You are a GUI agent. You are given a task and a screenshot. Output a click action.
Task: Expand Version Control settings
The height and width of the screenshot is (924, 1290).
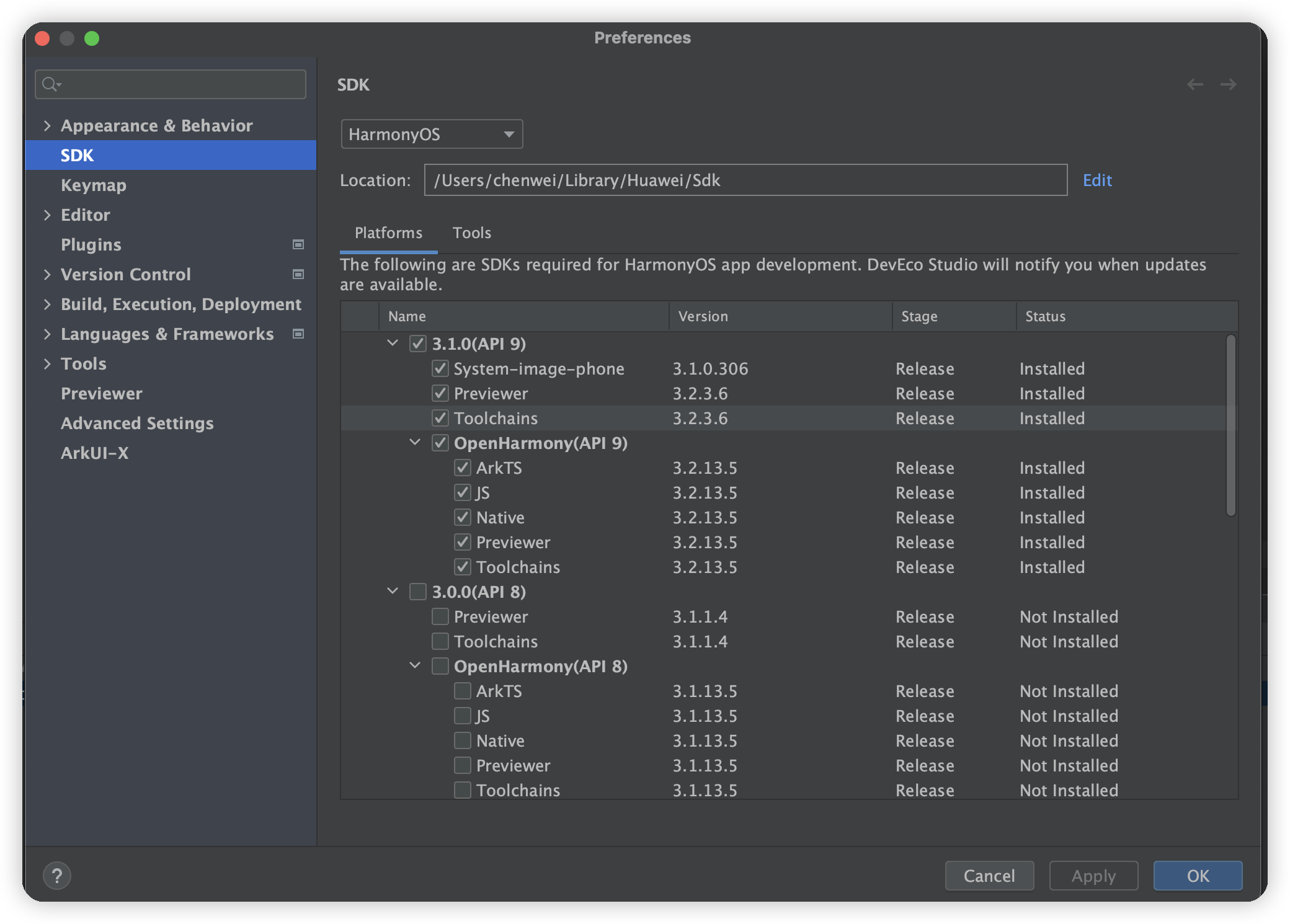47,274
